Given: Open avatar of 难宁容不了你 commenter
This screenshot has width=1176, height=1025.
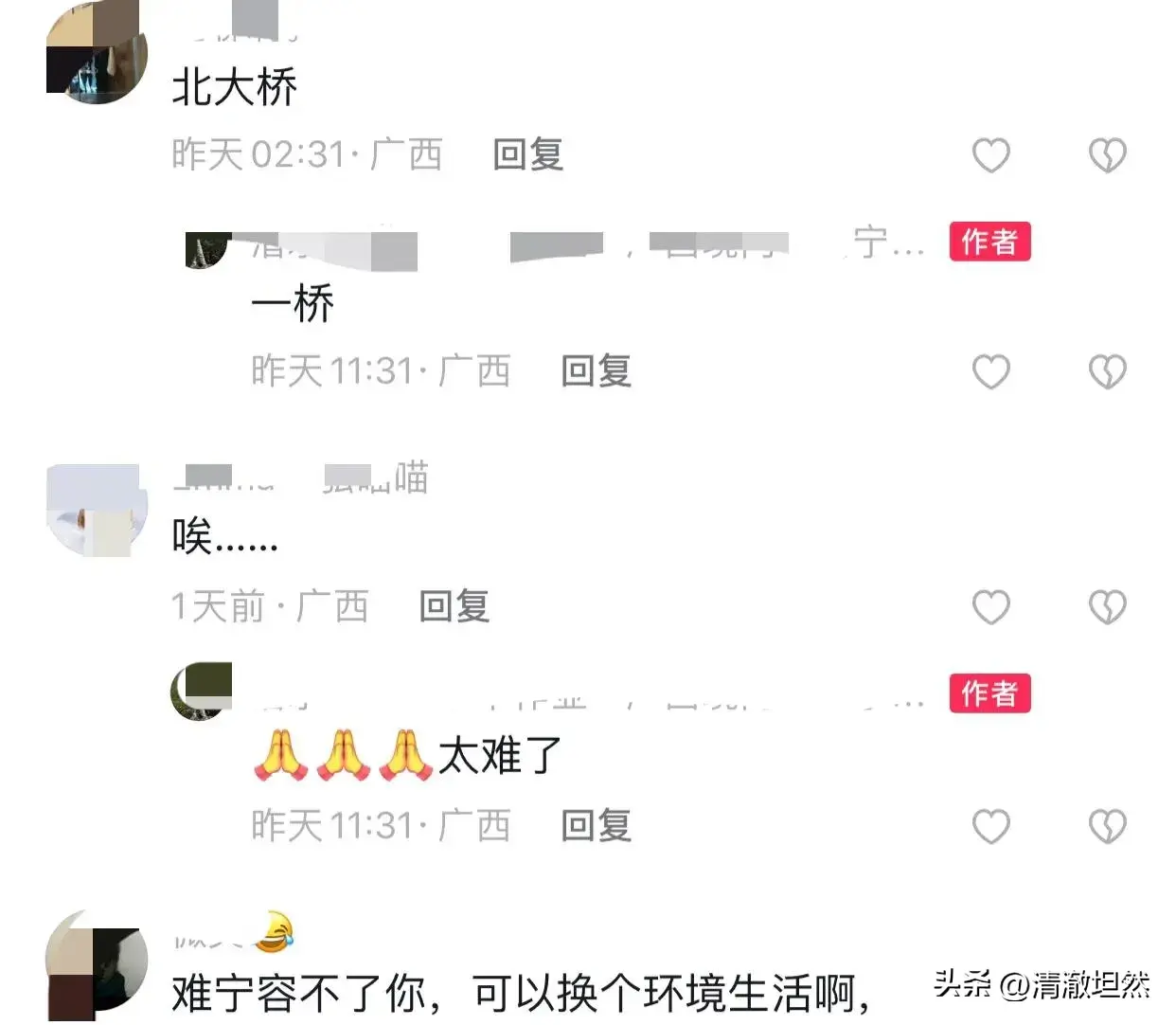Looking at the screenshot, I should click(x=97, y=966).
